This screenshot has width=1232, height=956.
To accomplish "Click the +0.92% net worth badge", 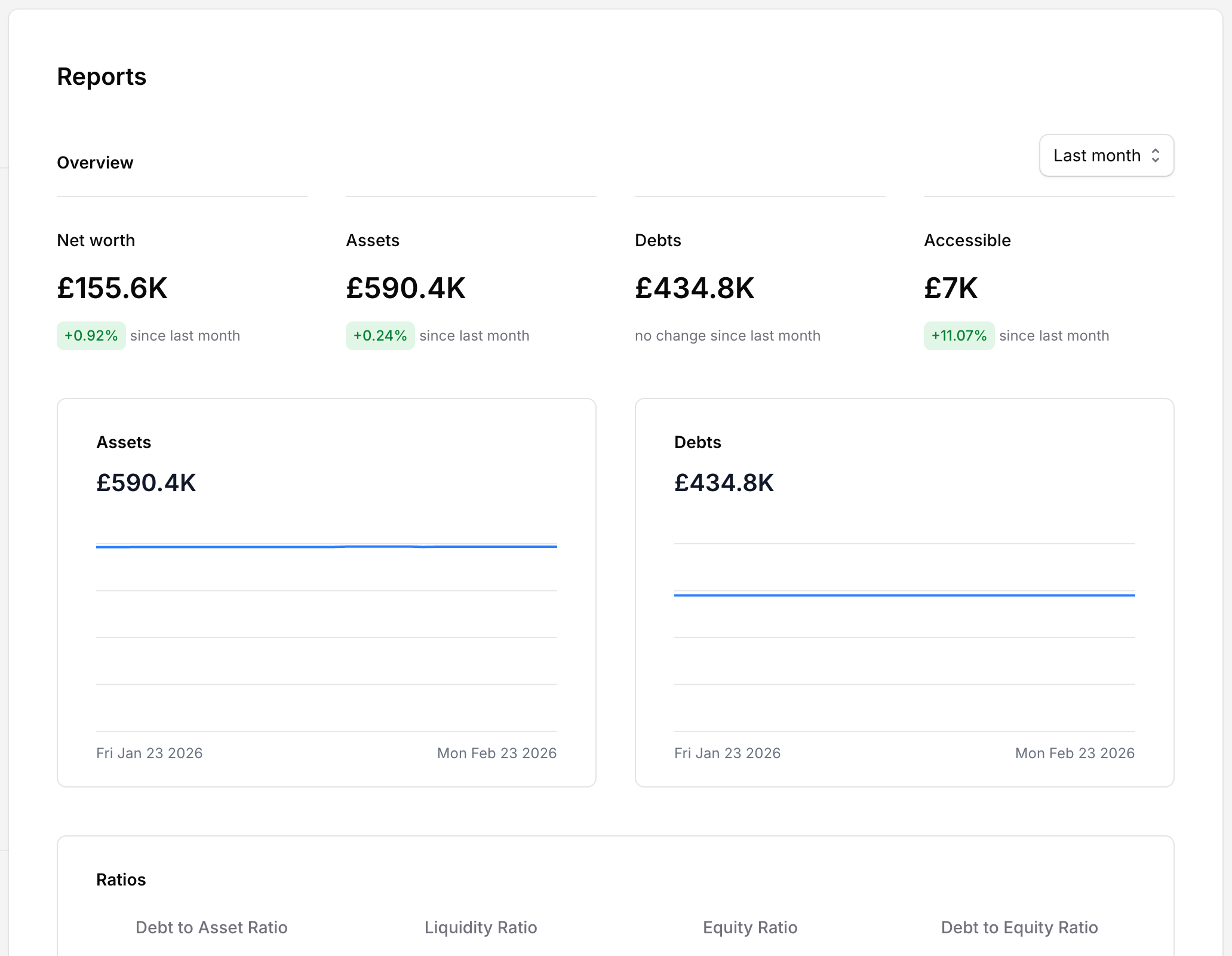I will coord(91,336).
